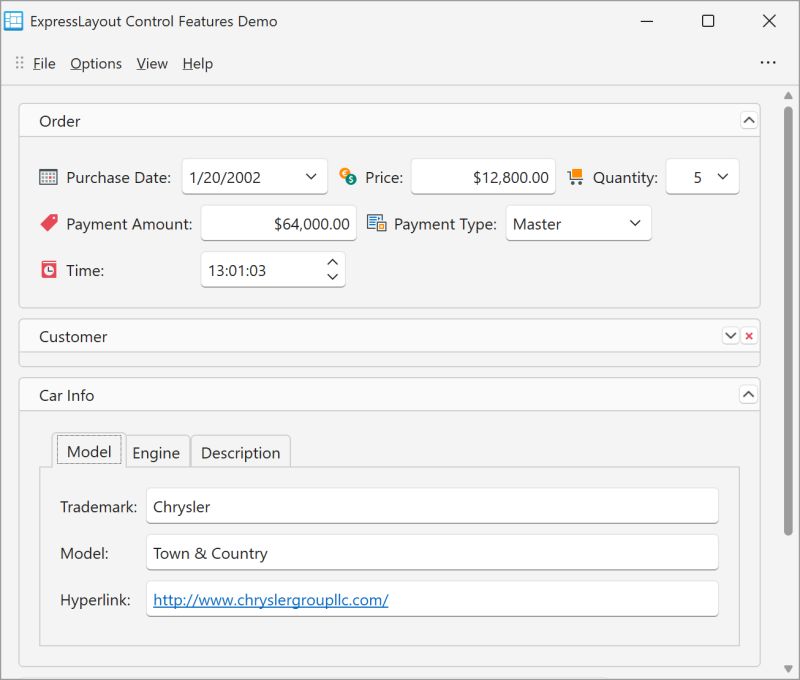Click the calendar icon beside Purchase Date
This screenshot has width=800, height=680.
click(x=48, y=177)
